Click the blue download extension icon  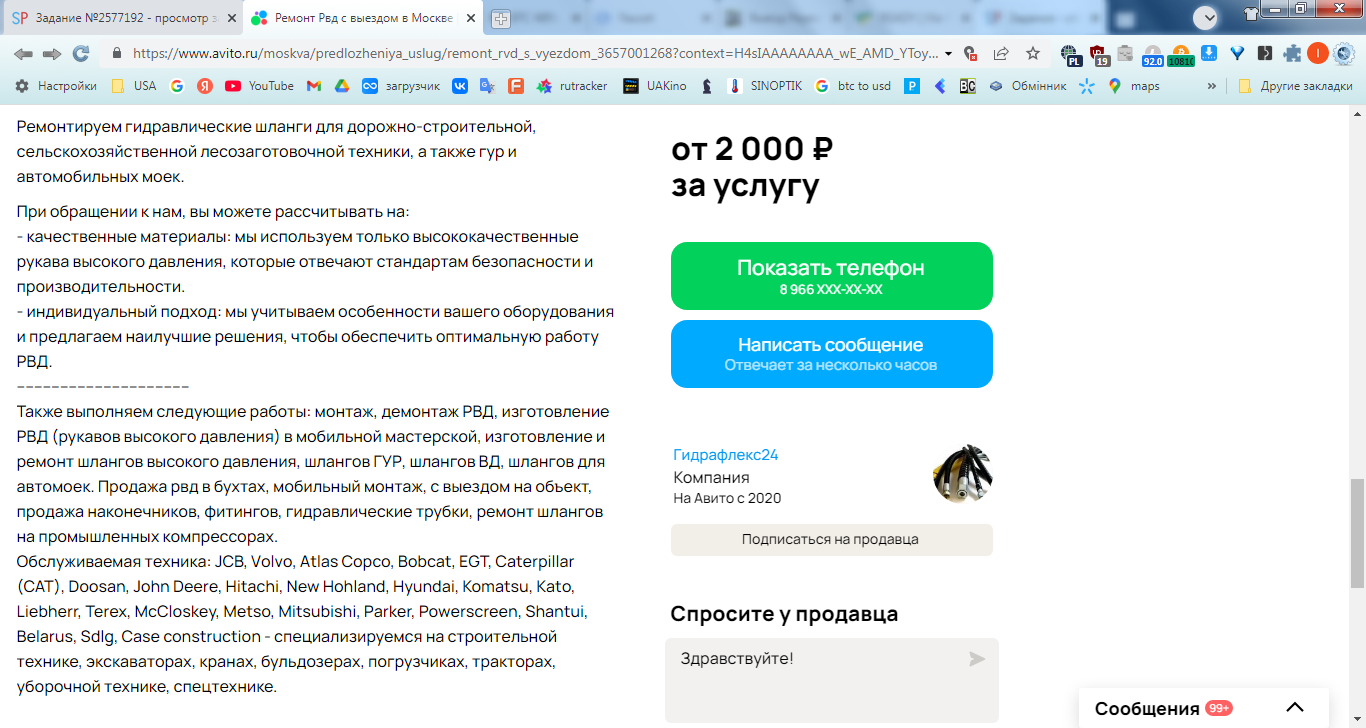[1209, 54]
